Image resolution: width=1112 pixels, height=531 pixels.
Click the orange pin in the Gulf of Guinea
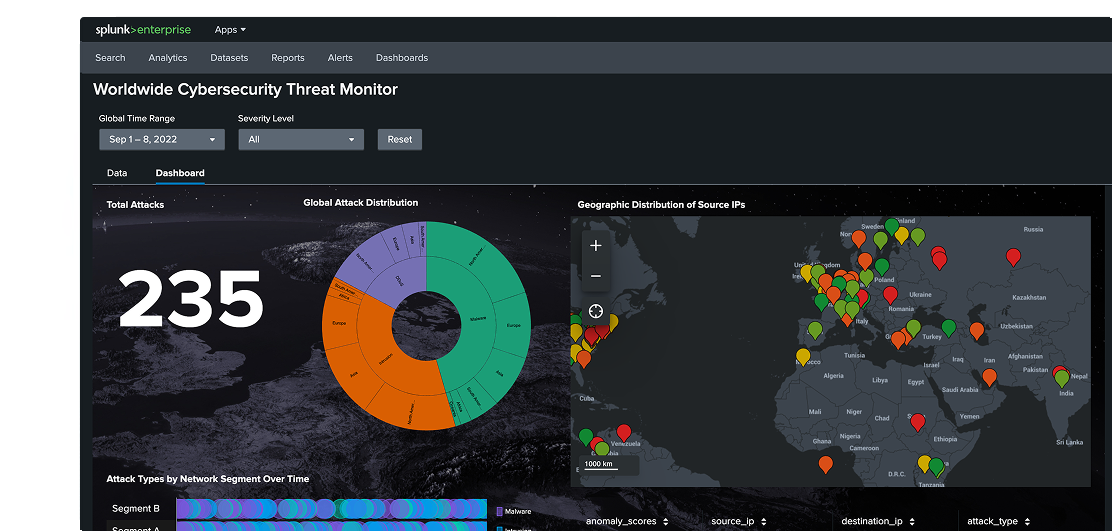[x=825, y=464]
